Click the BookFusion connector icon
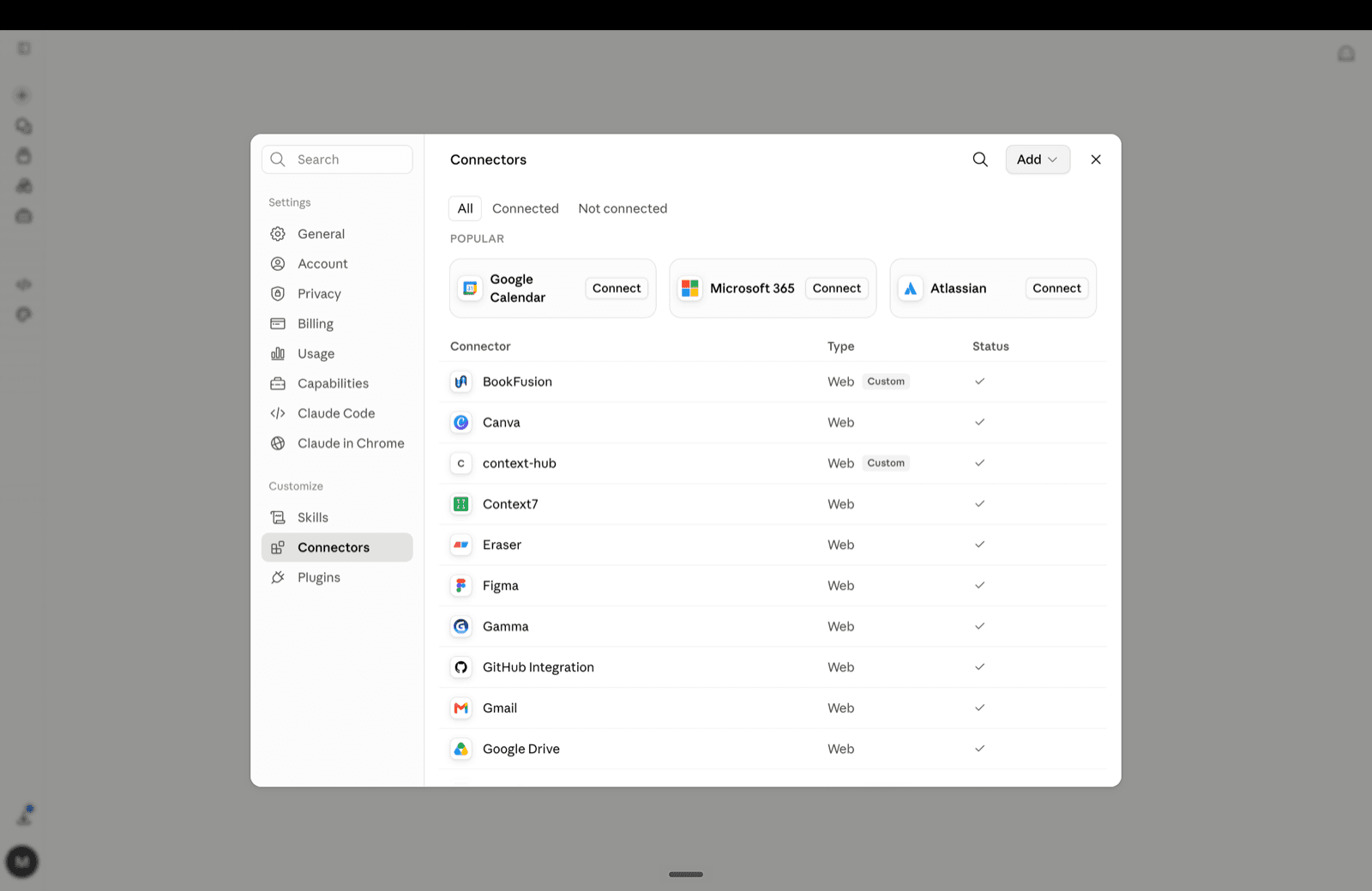 point(461,382)
